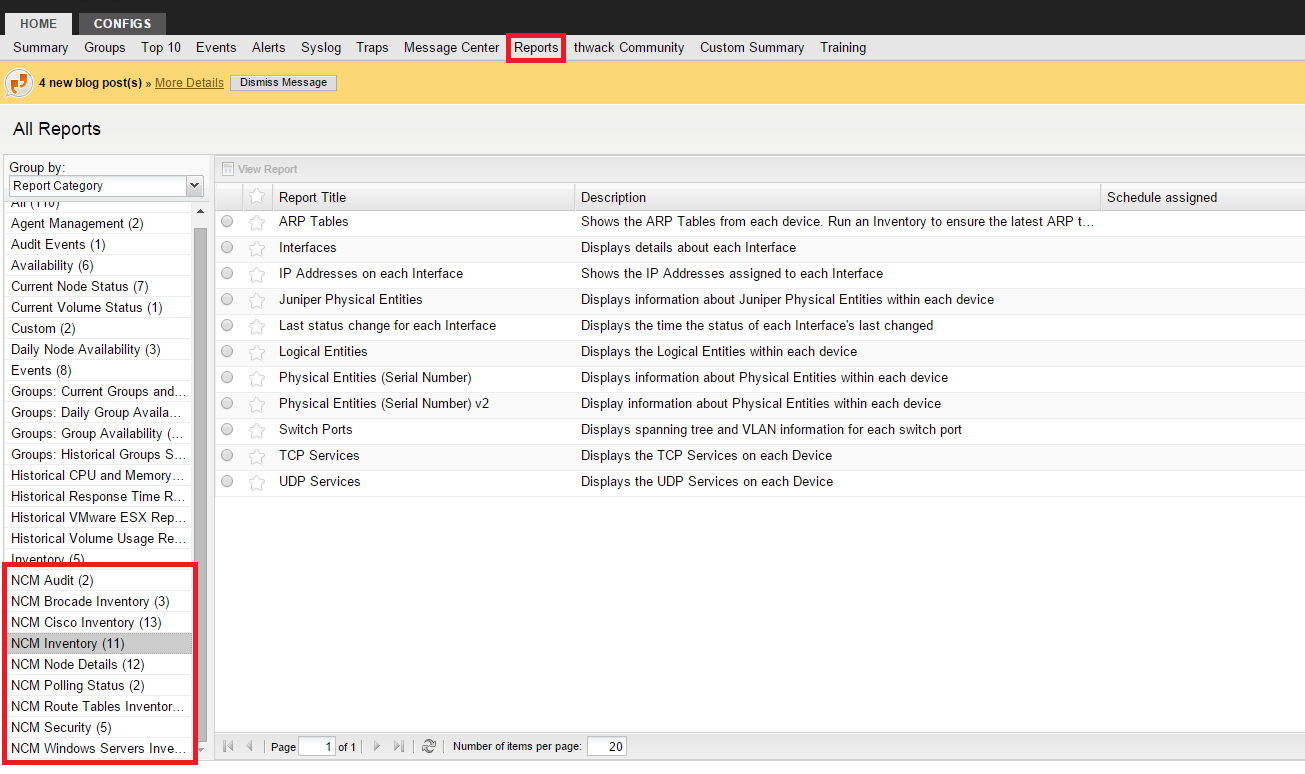
Task: Dismiss the blog post message
Action: tap(284, 83)
